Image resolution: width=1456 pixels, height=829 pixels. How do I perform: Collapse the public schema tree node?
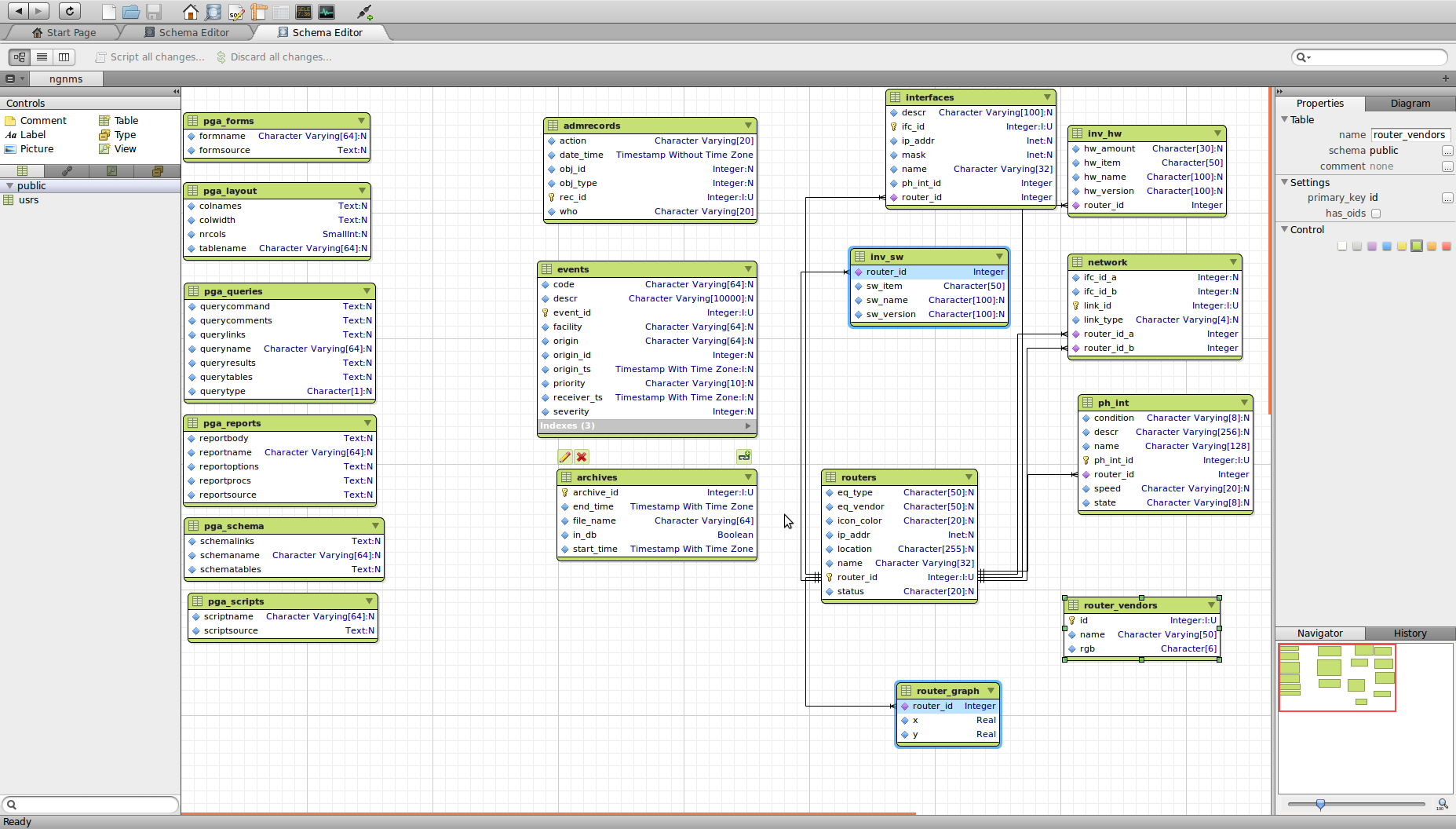click(9, 186)
